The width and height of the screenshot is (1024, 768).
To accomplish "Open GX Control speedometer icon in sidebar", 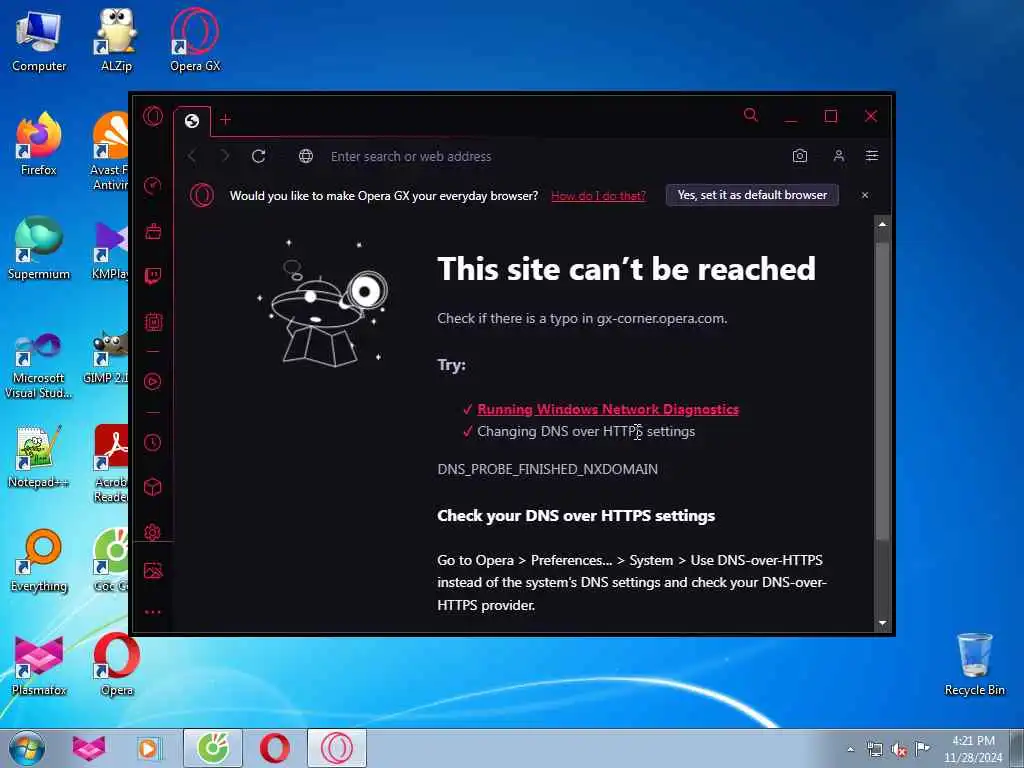I will [x=153, y=185].
